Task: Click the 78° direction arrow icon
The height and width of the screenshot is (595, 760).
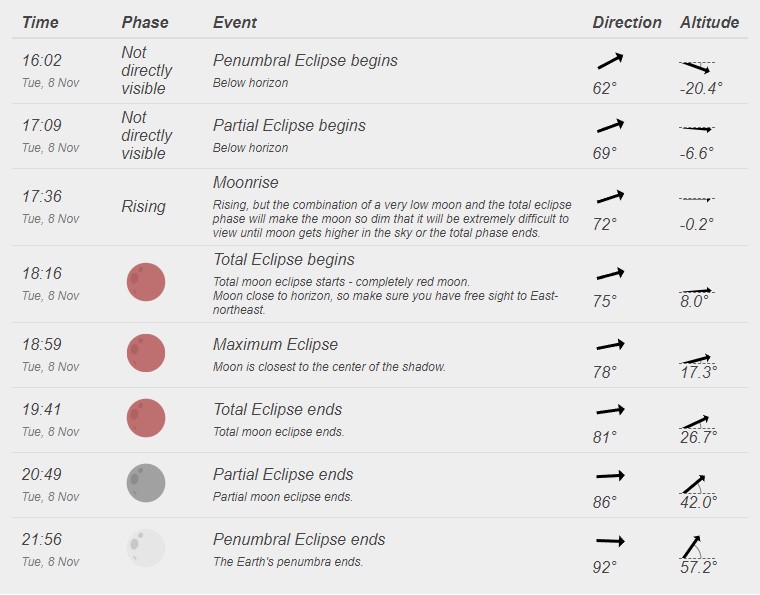Action: coord(610,345)
